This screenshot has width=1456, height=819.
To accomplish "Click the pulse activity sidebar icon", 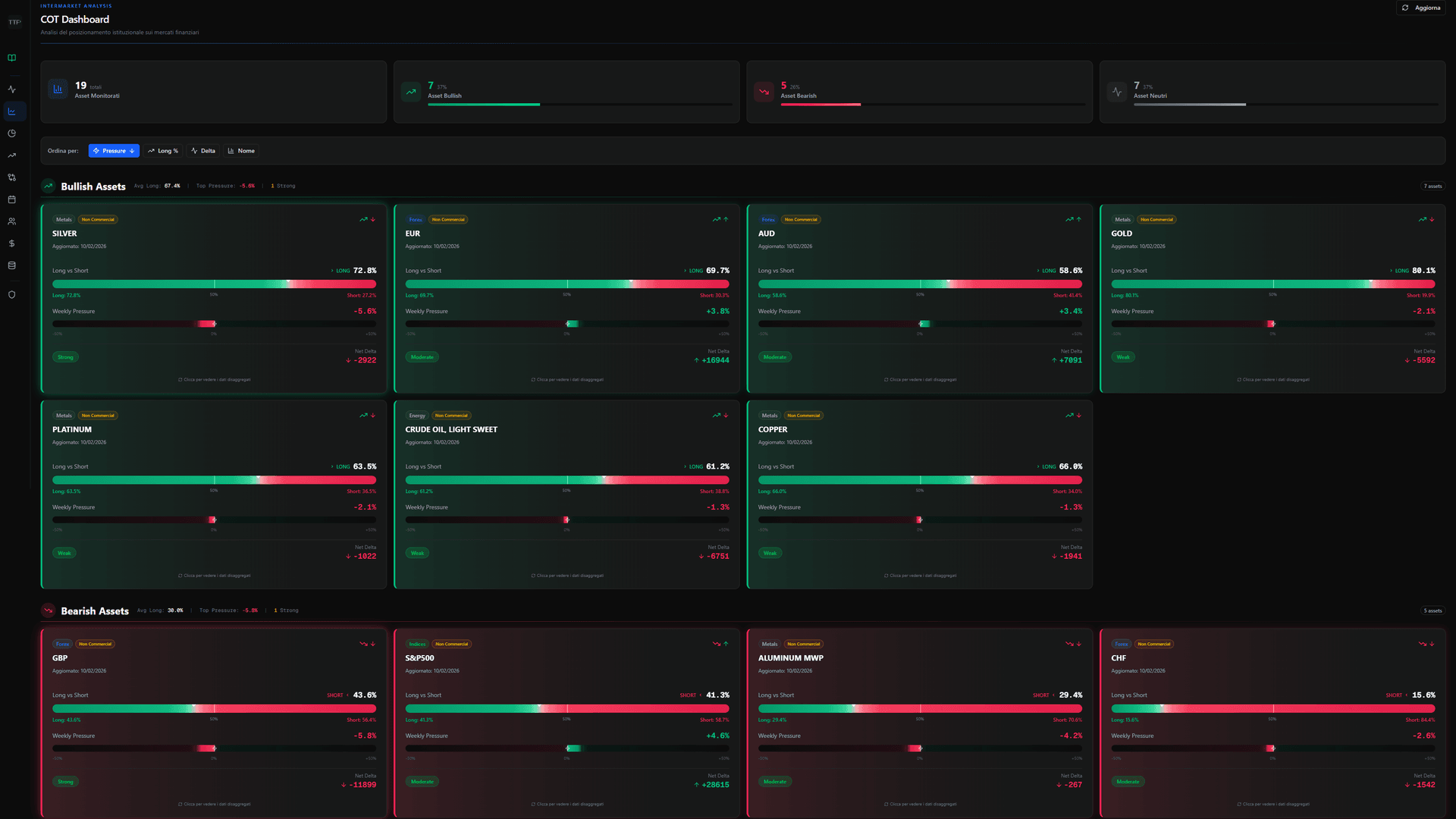I will click(11, 89).
